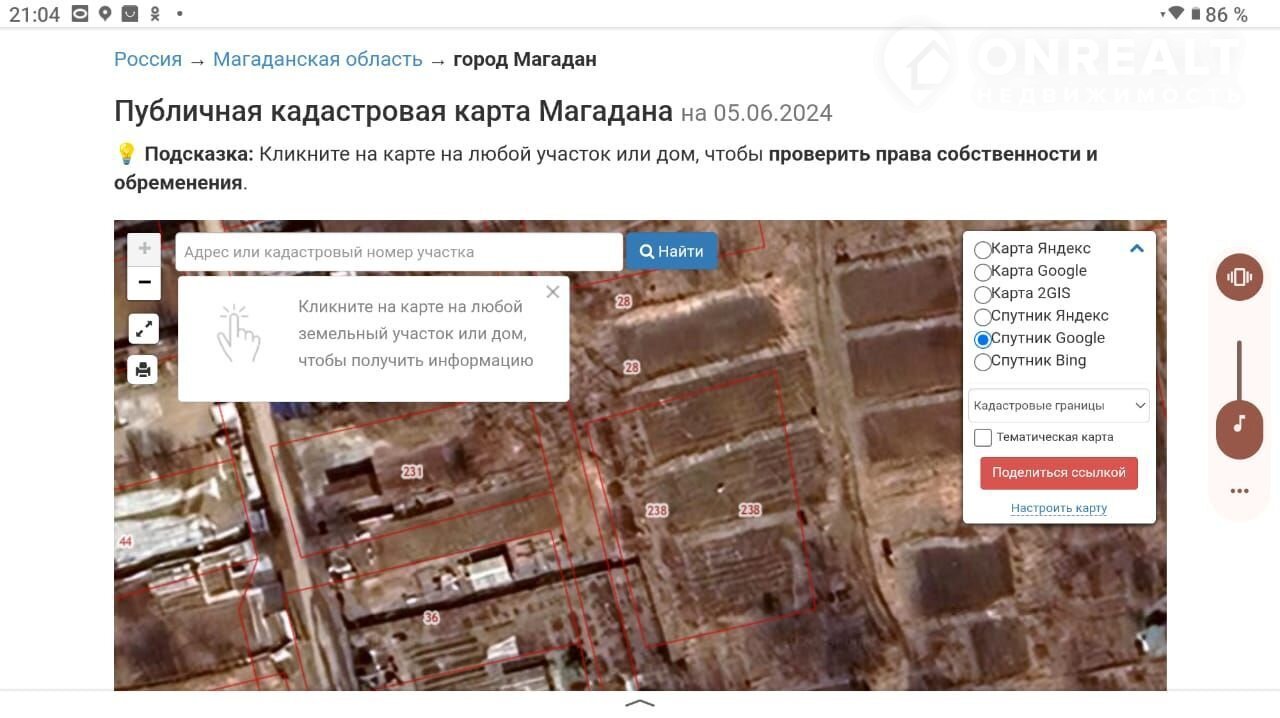Select the Карта Яндекс radio option

(983, 249)
